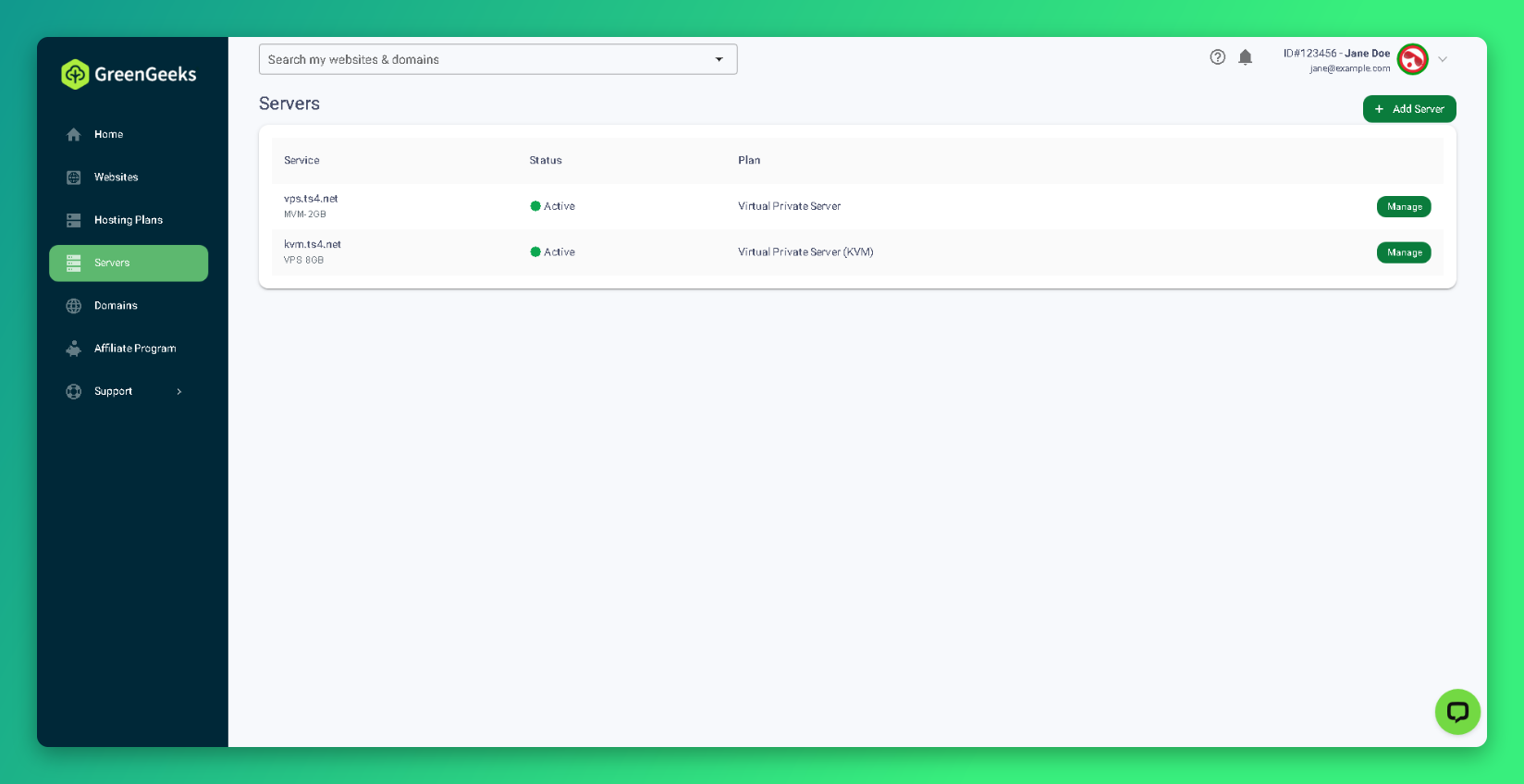The height and width of the screenshot is (784, 1524).
Task: Click the Servers page heading
Action: click(289, 104)
